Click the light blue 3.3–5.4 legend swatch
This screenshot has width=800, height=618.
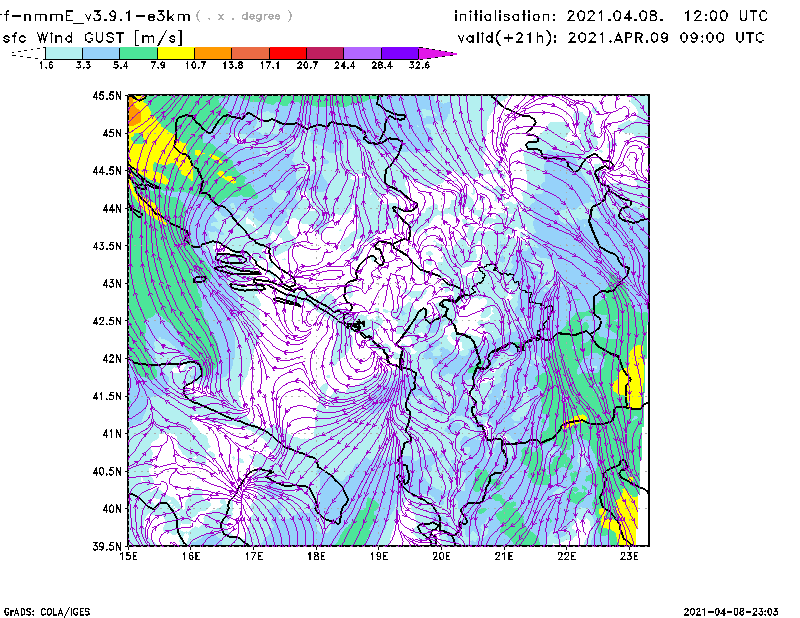coord(101,53)
